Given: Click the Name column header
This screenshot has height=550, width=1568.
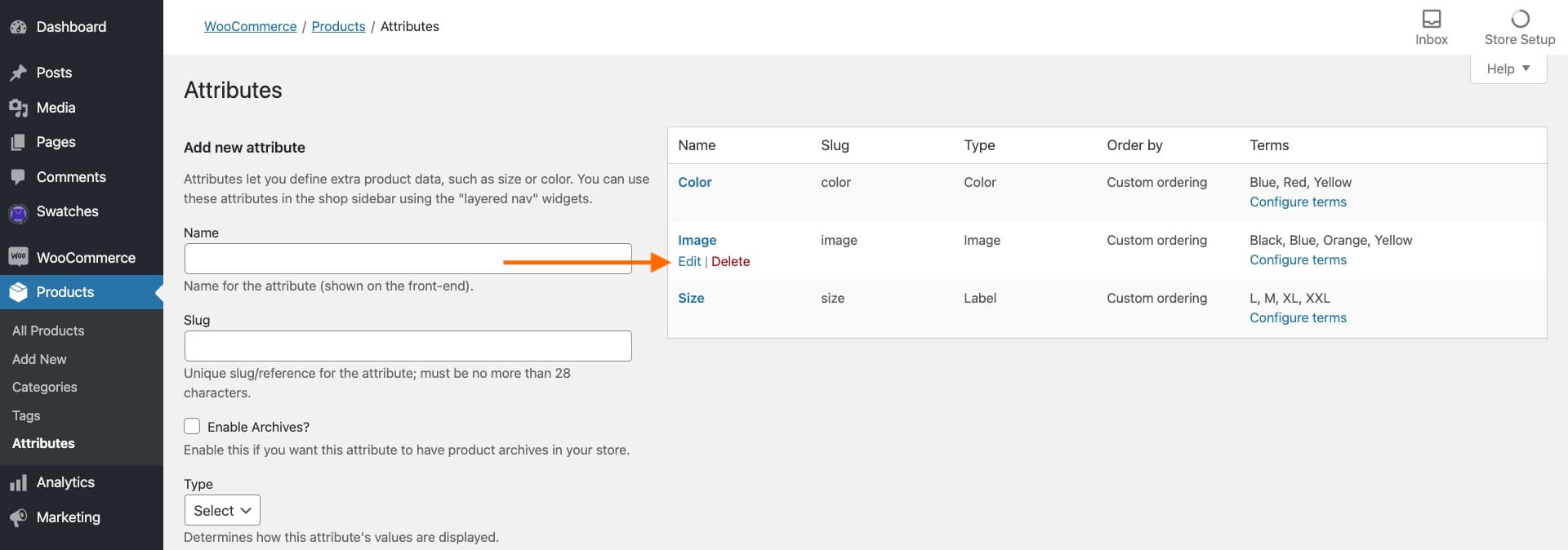Looking at the screenshot, I should pos(697,145).
